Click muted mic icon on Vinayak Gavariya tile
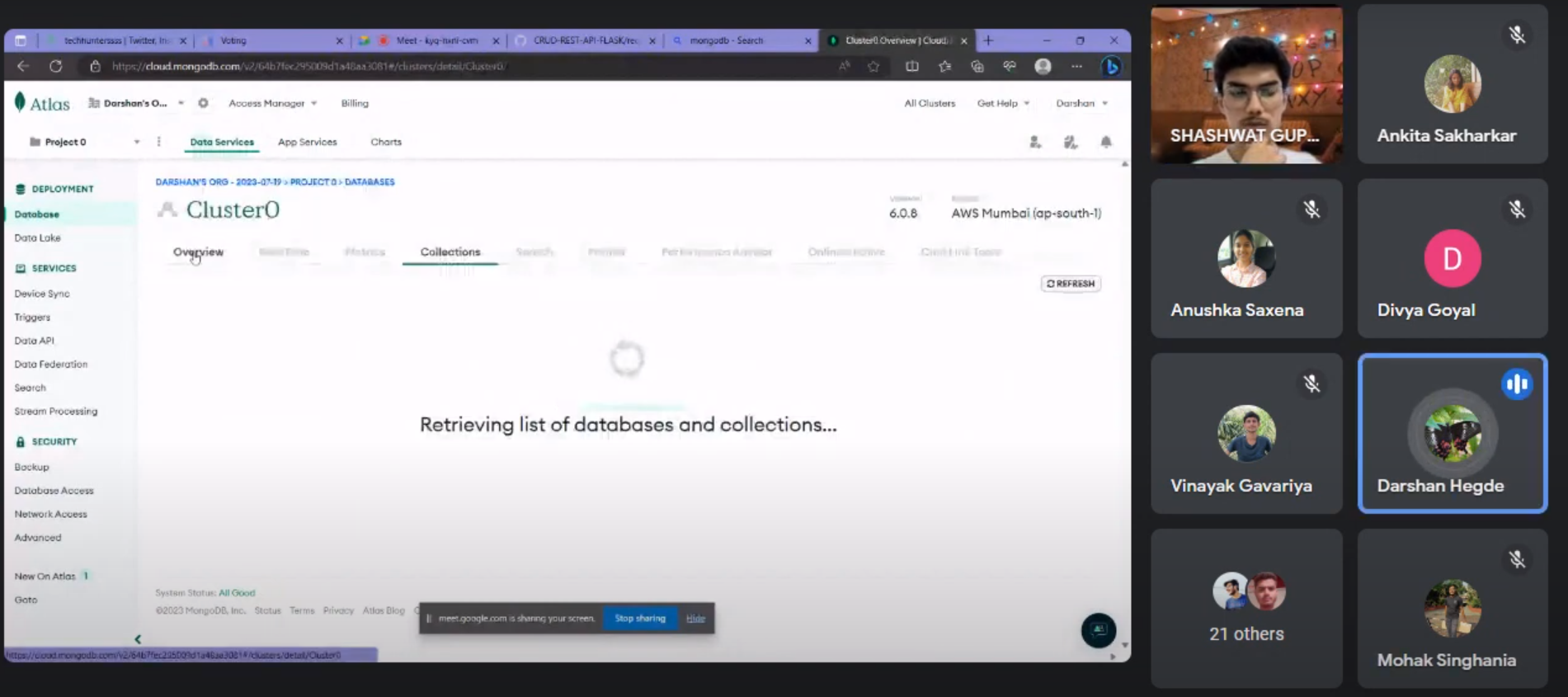The width and height of the screenshot is (1568, 697). point(1311,384)
